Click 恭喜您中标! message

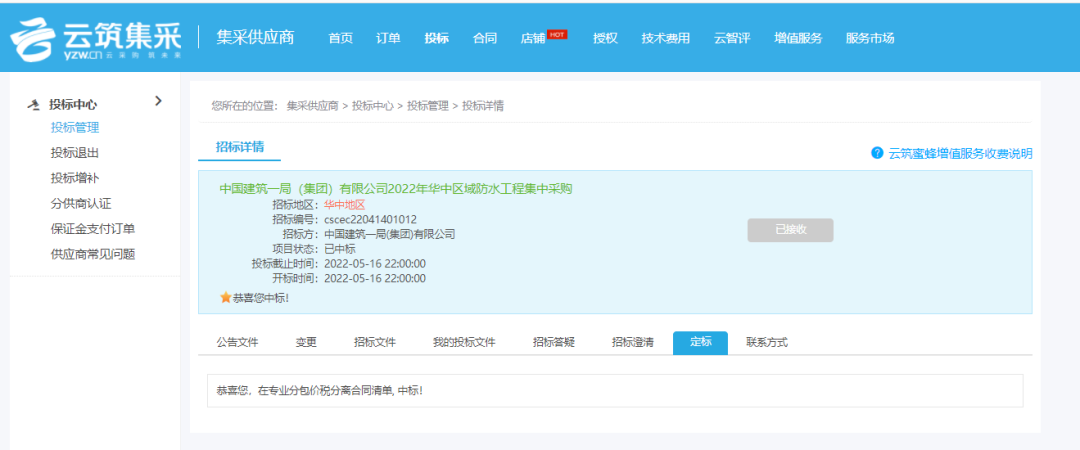tap(260, 298)
